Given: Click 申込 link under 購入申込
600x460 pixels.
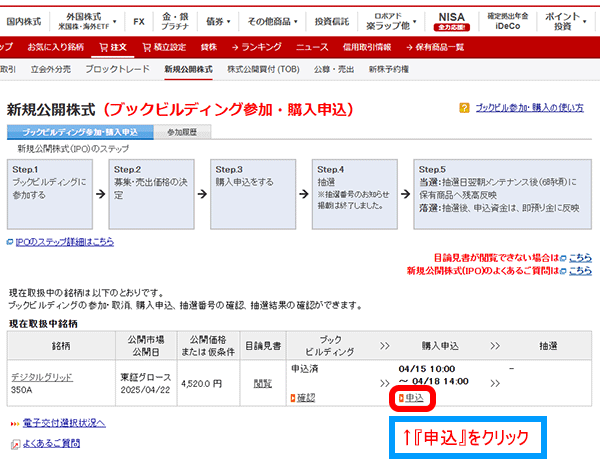Looking at the screenshot, I should [x=414, y=398].
